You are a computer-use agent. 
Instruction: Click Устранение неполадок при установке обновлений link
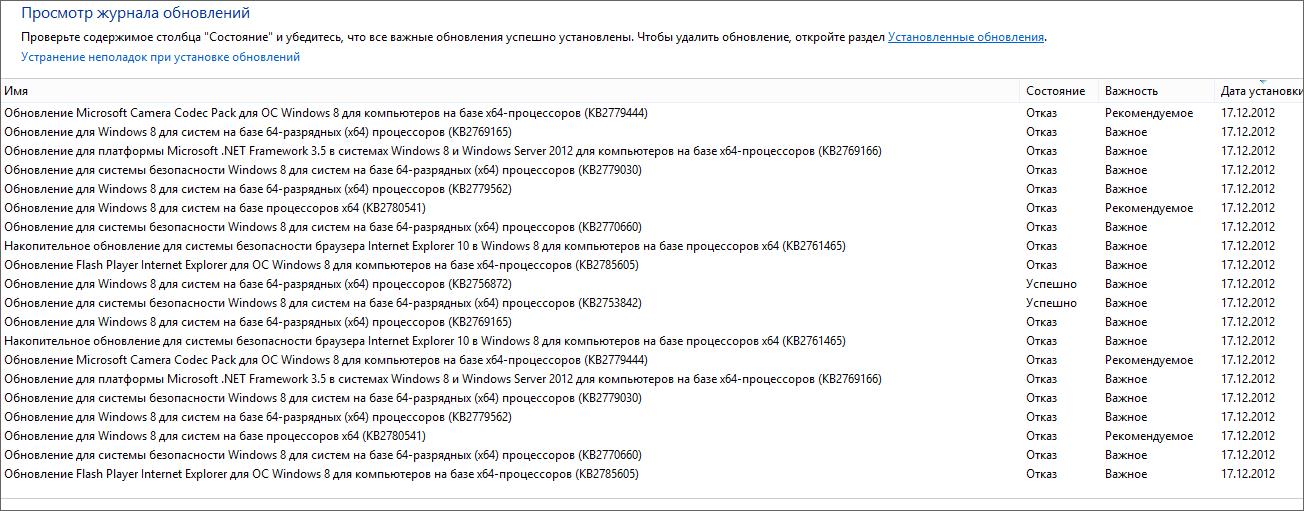[x=160, y=57]
